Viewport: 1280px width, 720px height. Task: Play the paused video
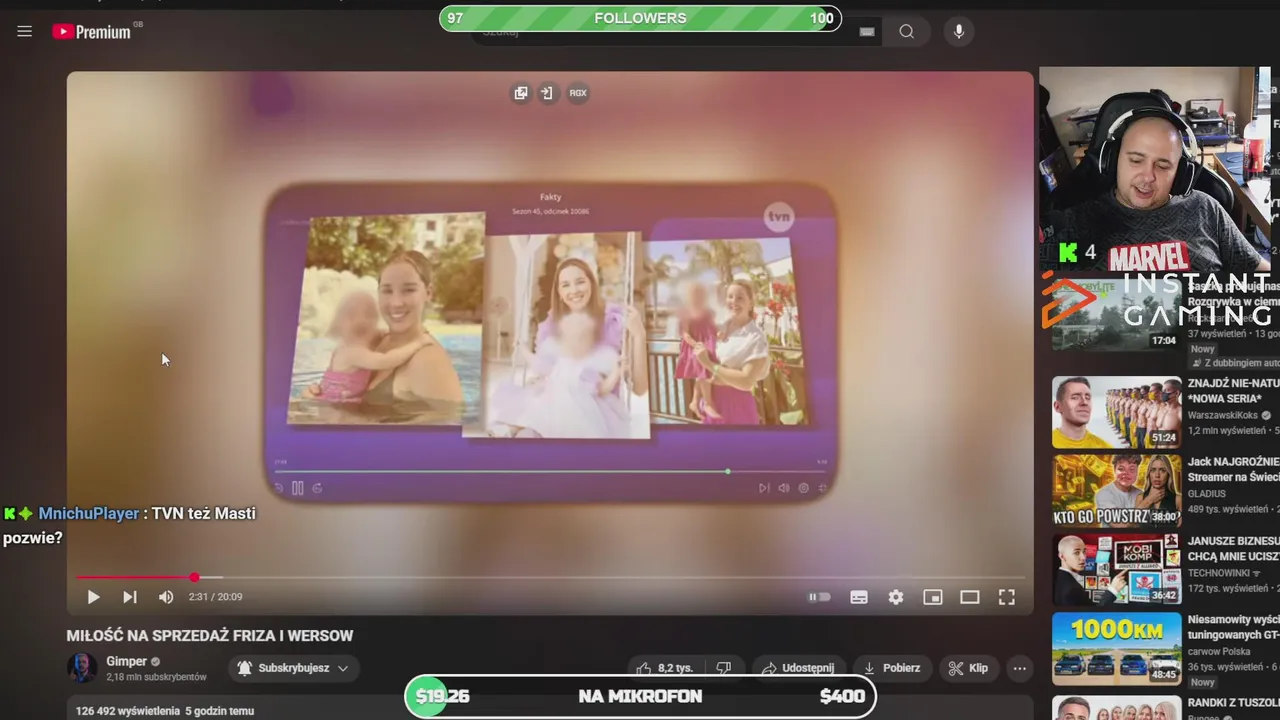93,597
